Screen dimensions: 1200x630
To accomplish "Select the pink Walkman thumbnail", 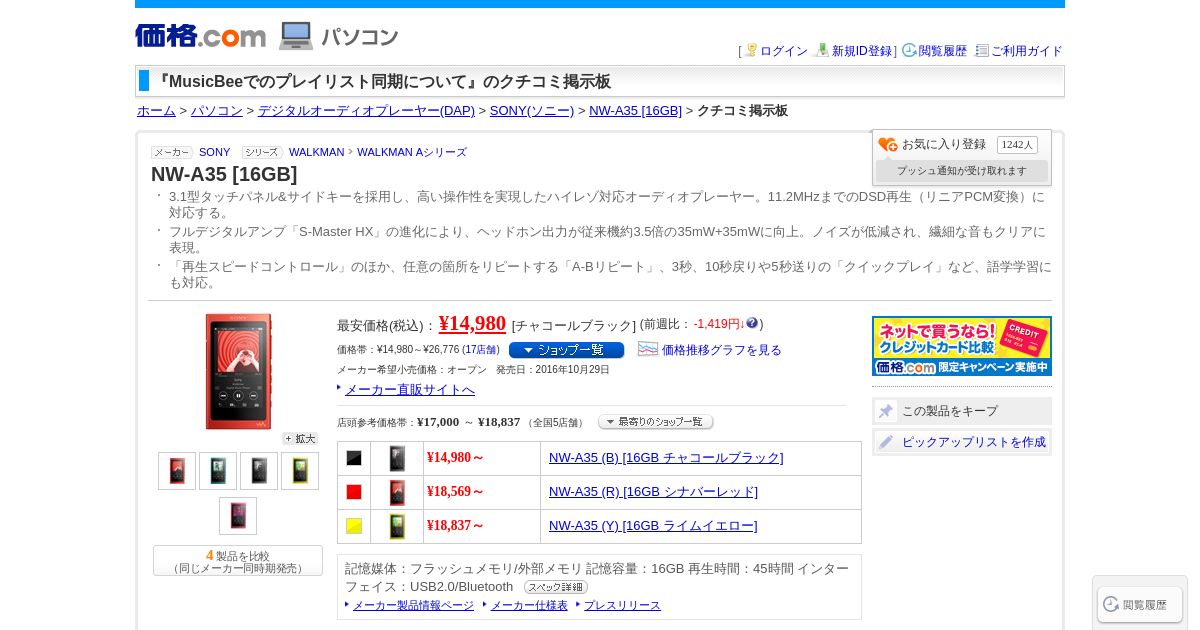I will tap(238, 516).
